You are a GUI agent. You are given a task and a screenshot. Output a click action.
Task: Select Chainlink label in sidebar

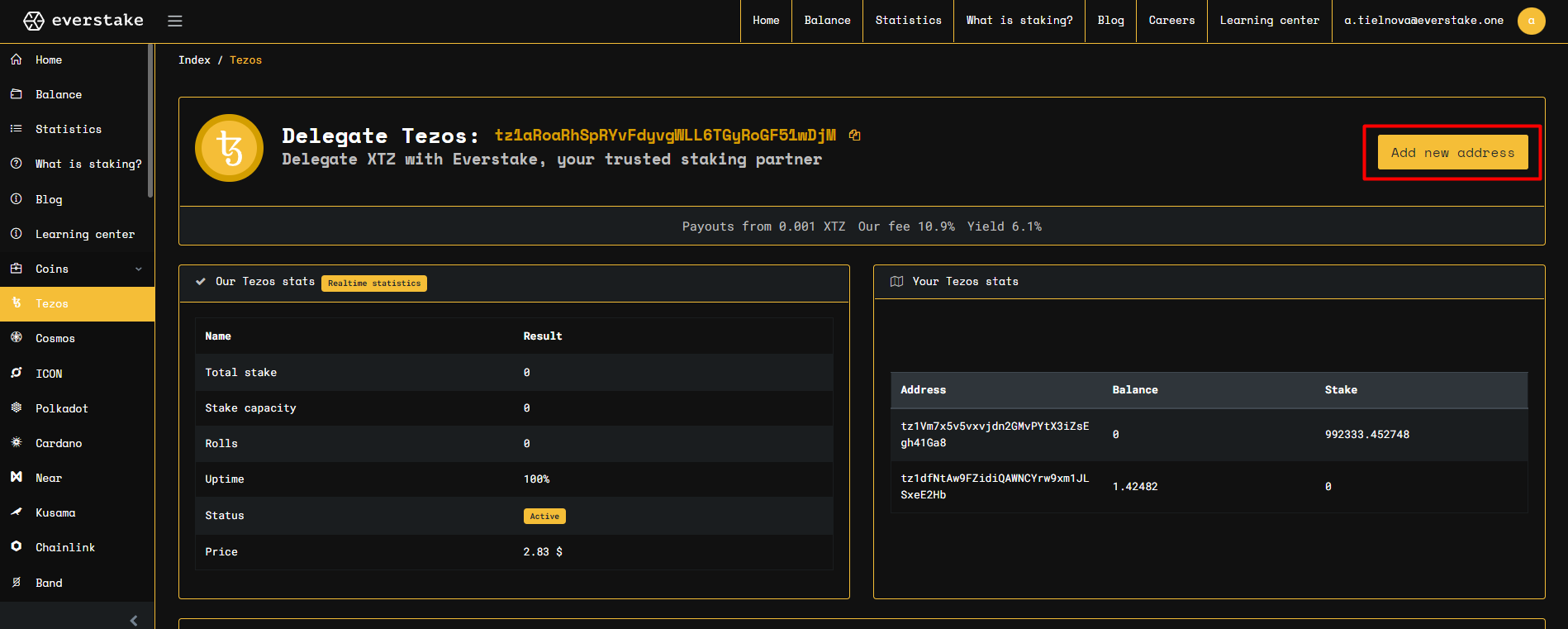coord(65,548)
